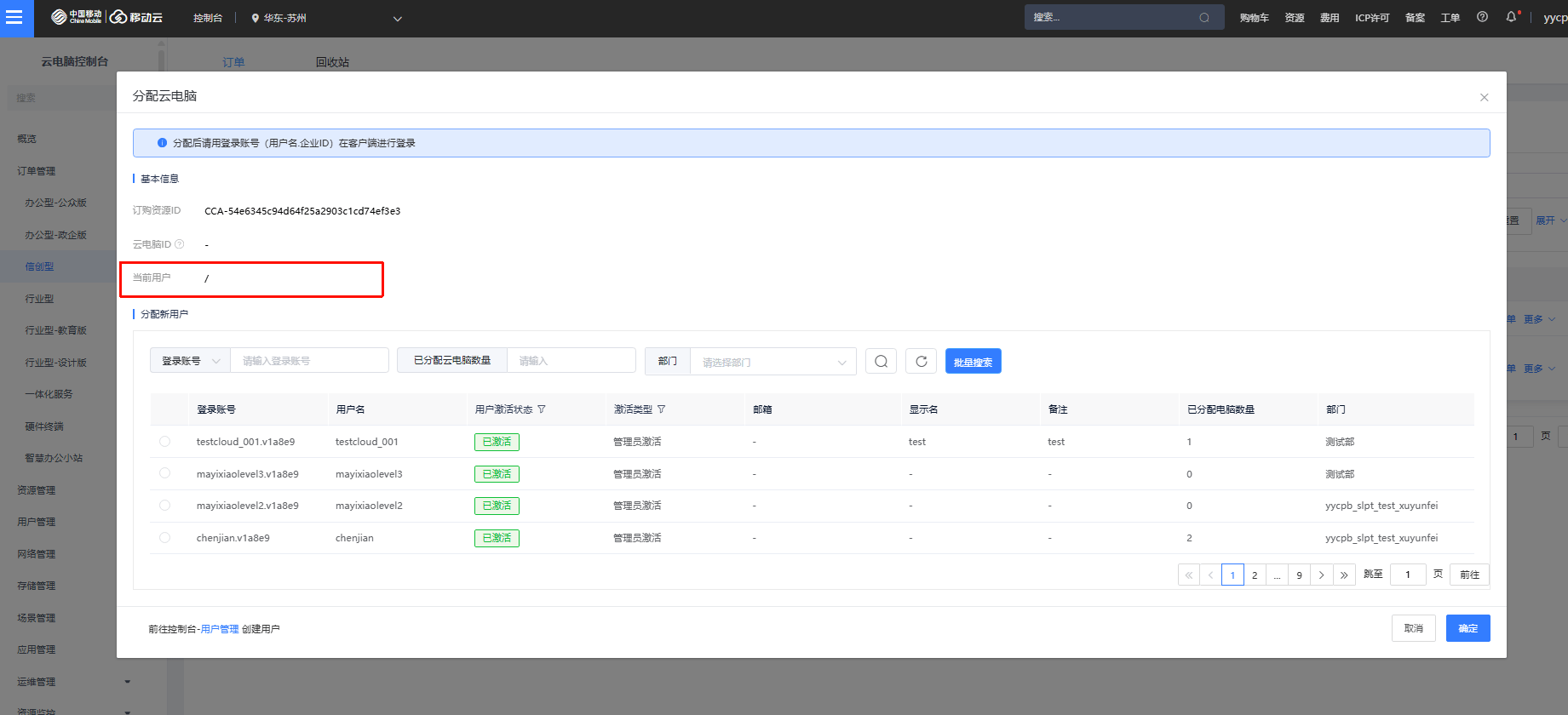Select 信创型 in the sidebar
The width and height of the screenshot is (1568, 715).
coord(40,266)
